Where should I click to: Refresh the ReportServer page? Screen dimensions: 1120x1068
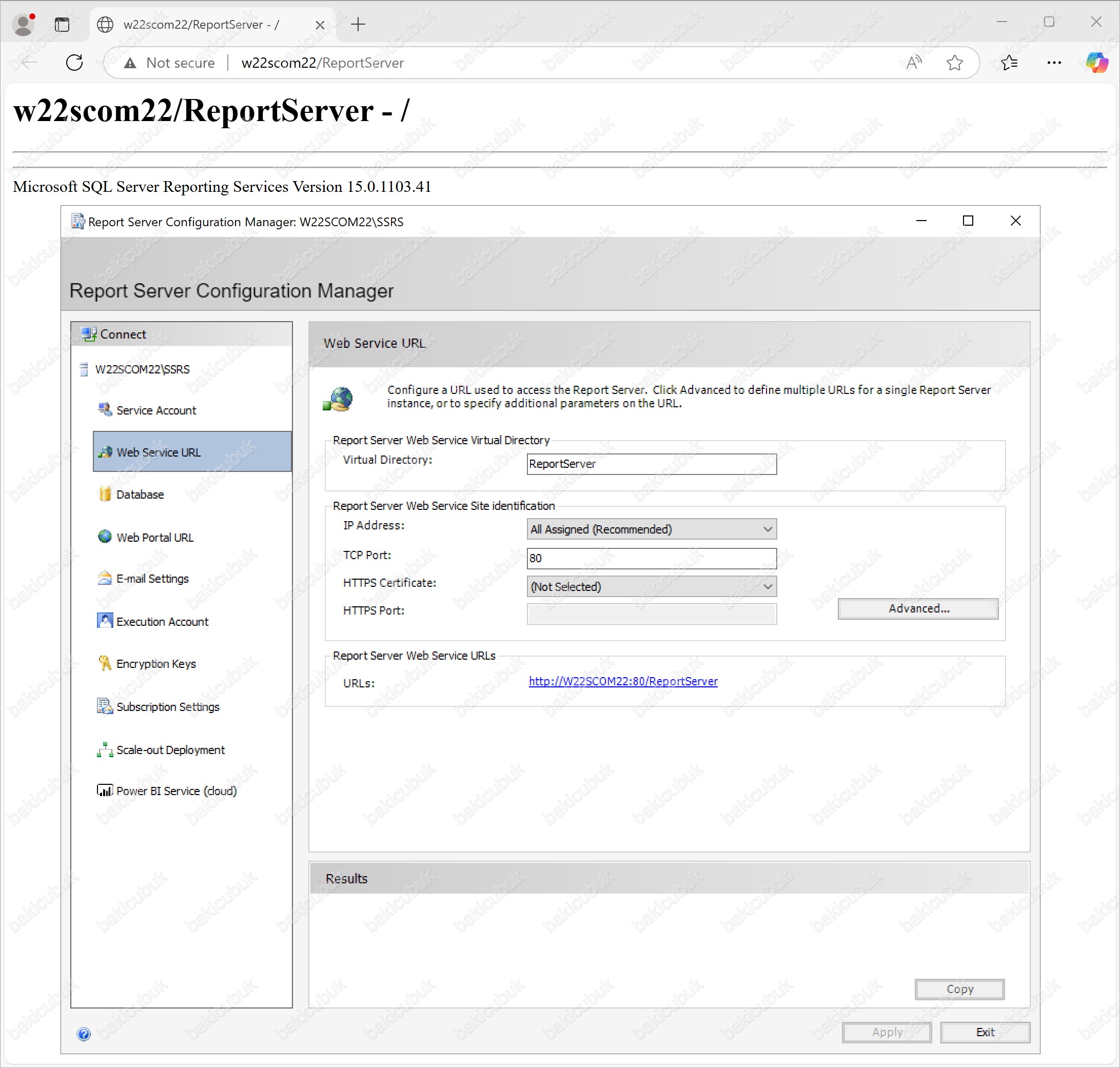tap(74, 63)
